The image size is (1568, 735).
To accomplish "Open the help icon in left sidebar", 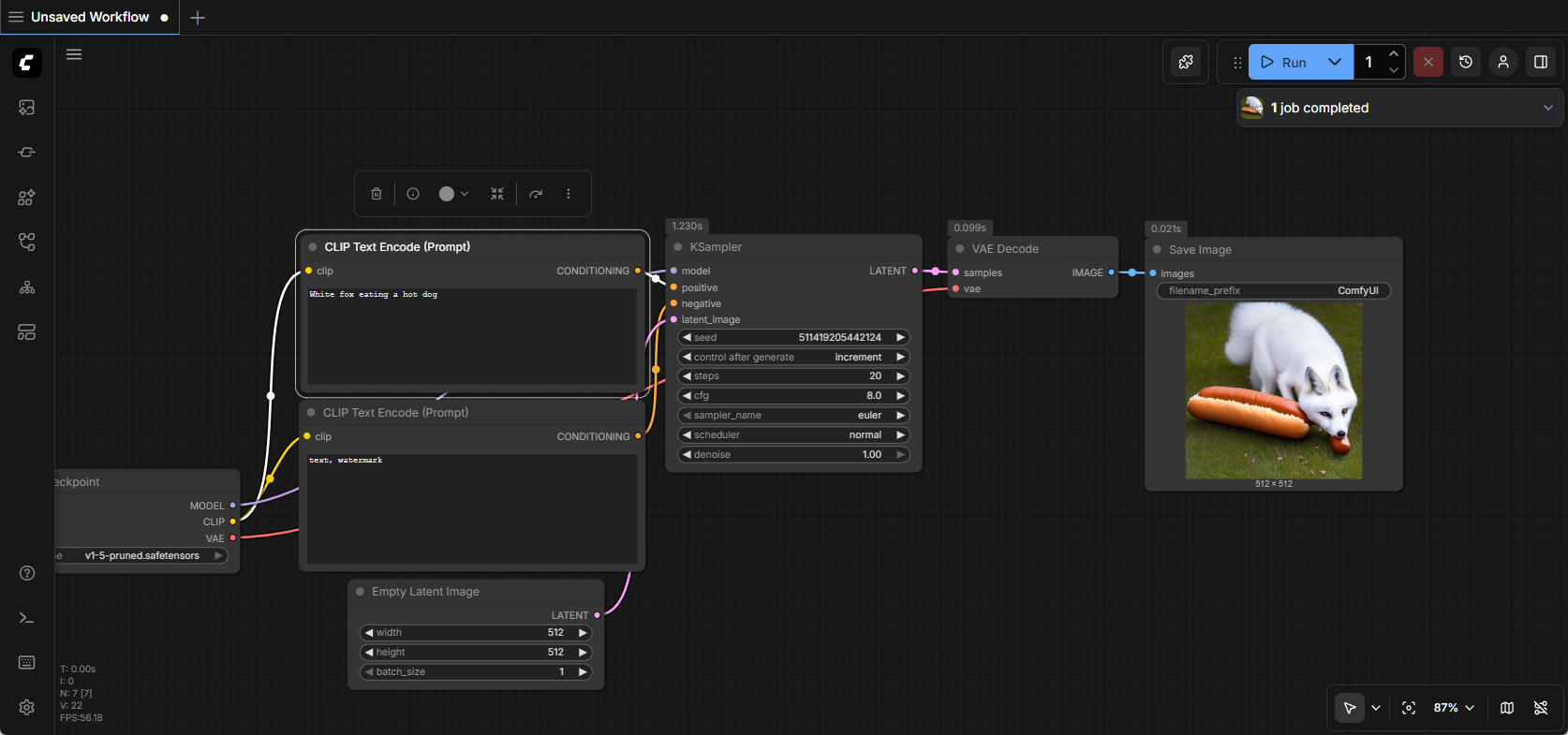I will 27,573.
